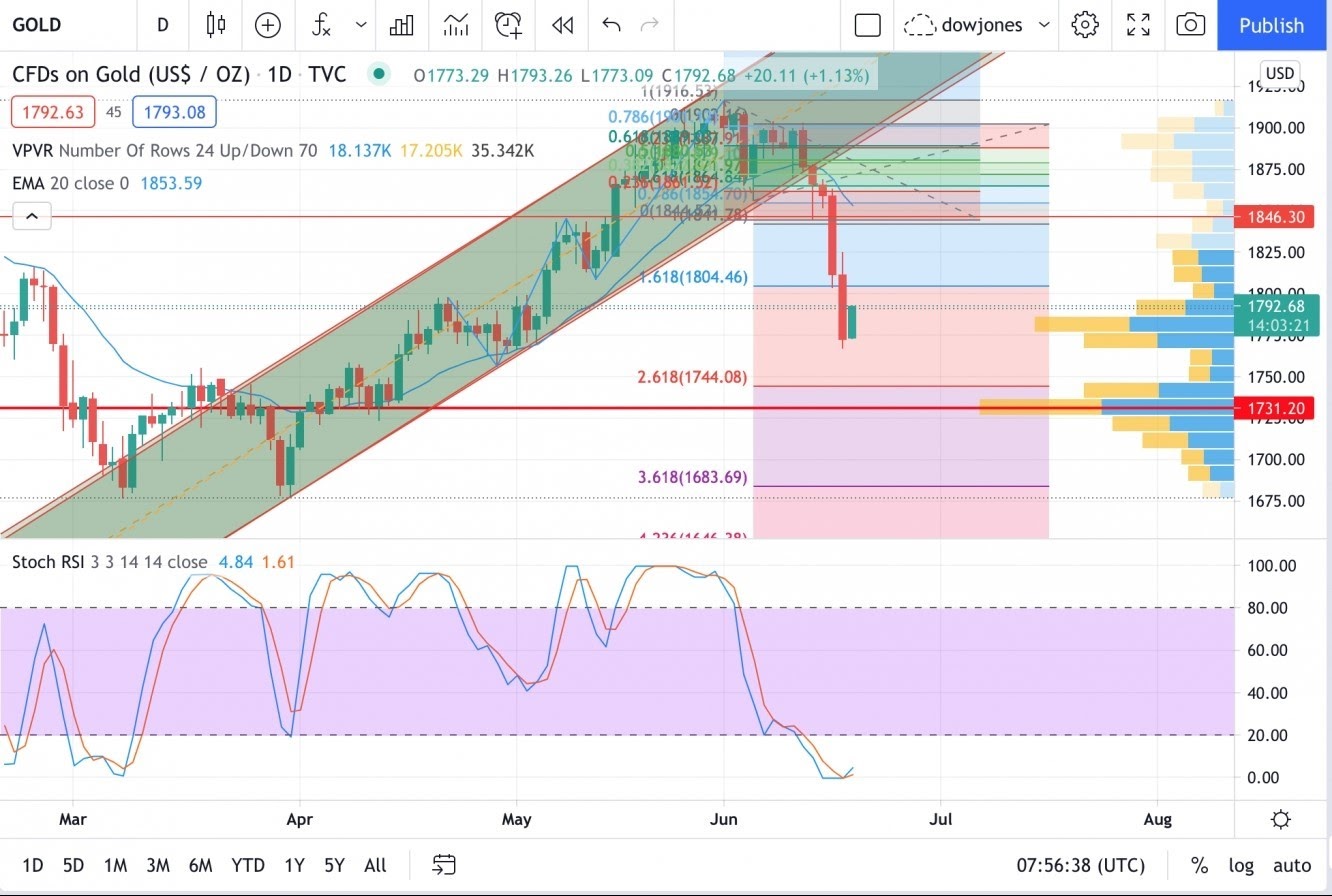Create an alert with the alarm clock icon
The width and height of the screenshot is (1332, 896).
coord(509,25)
